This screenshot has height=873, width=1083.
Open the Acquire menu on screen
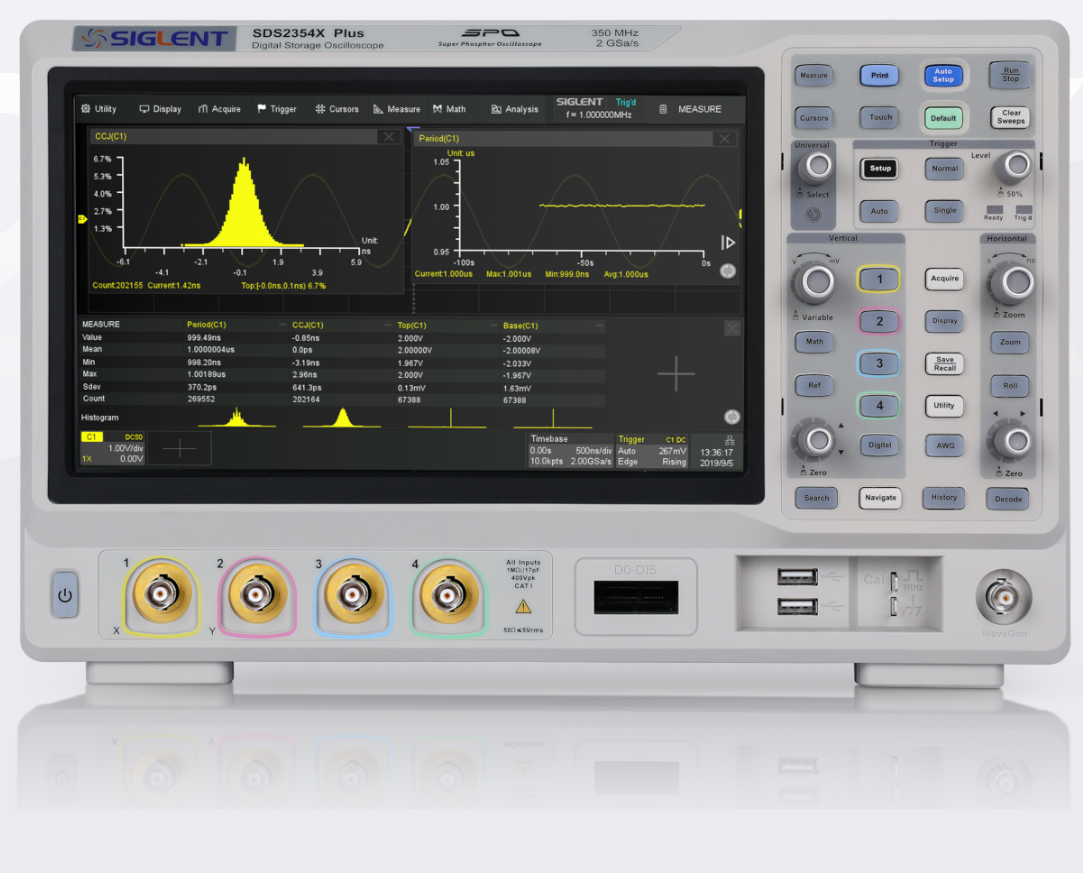[220, 109]
